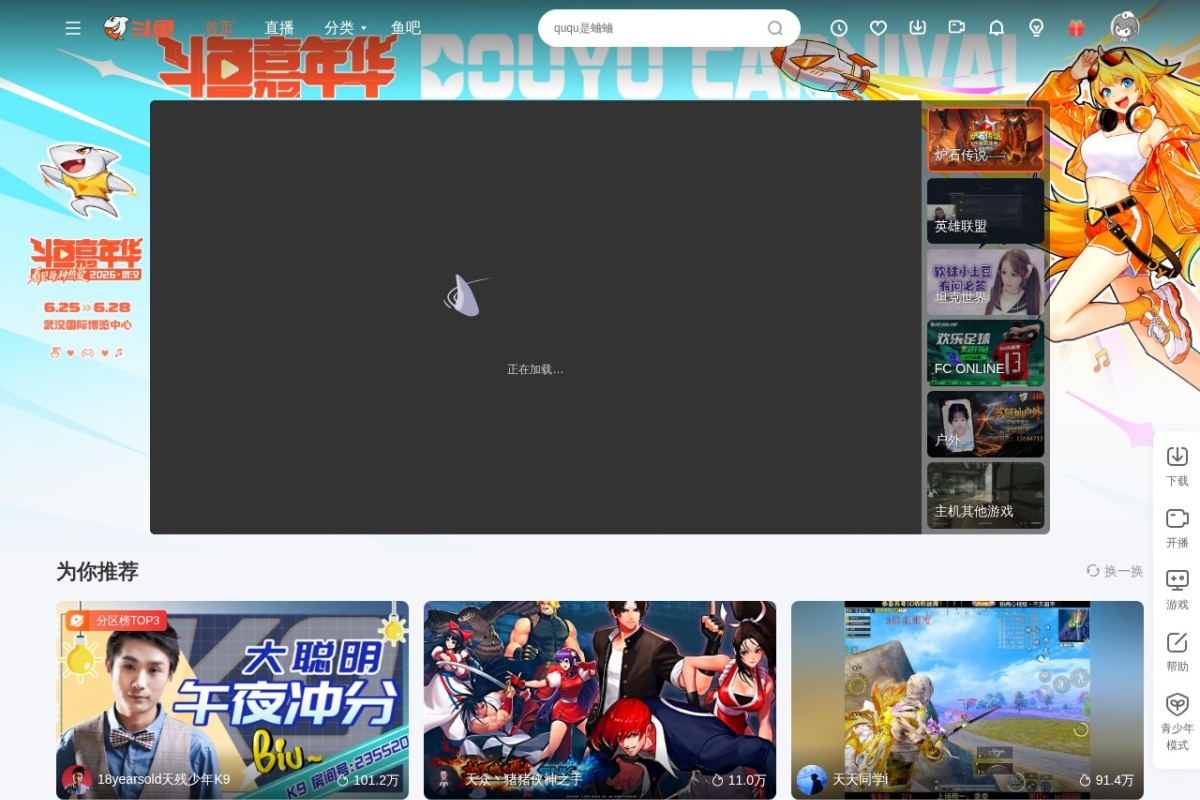Expand the 分类 dropdown menu
1200x800 pixels.
tap(345, 28)
